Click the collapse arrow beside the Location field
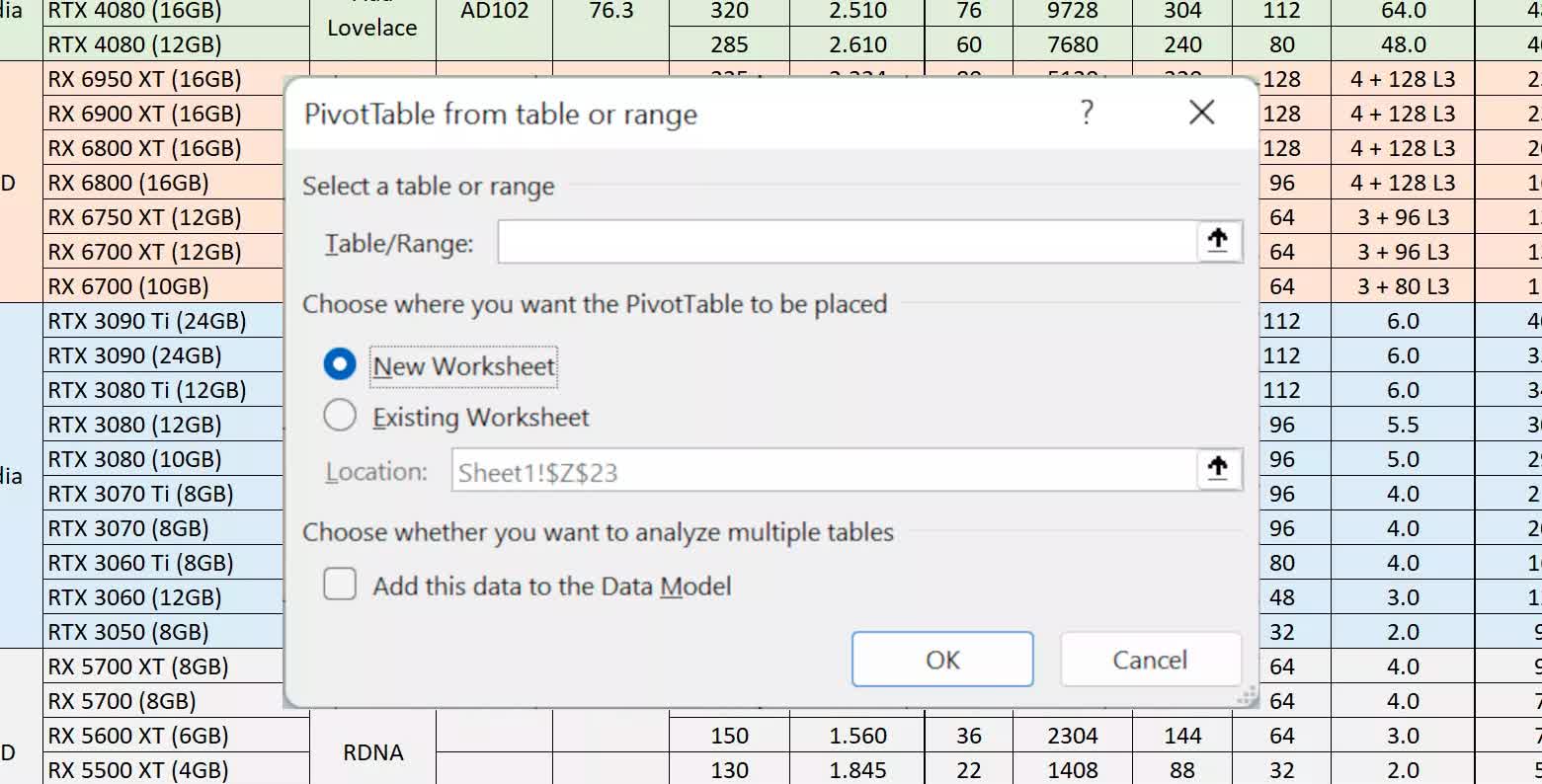 point(1218,470)
